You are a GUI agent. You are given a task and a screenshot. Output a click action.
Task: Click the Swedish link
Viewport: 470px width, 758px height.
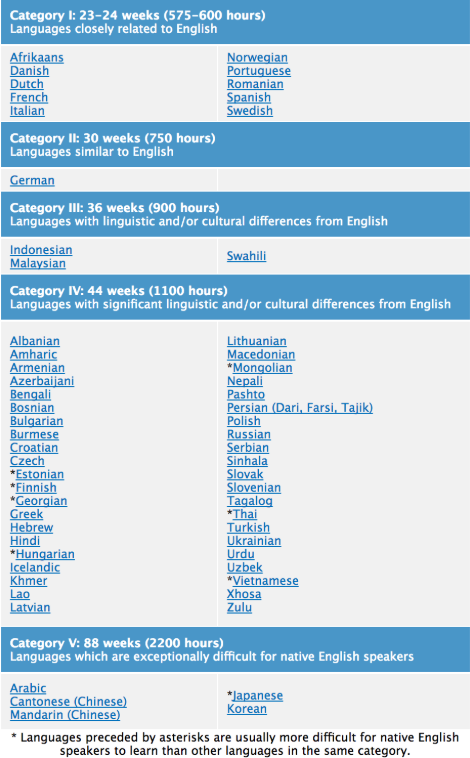[250, 111]
